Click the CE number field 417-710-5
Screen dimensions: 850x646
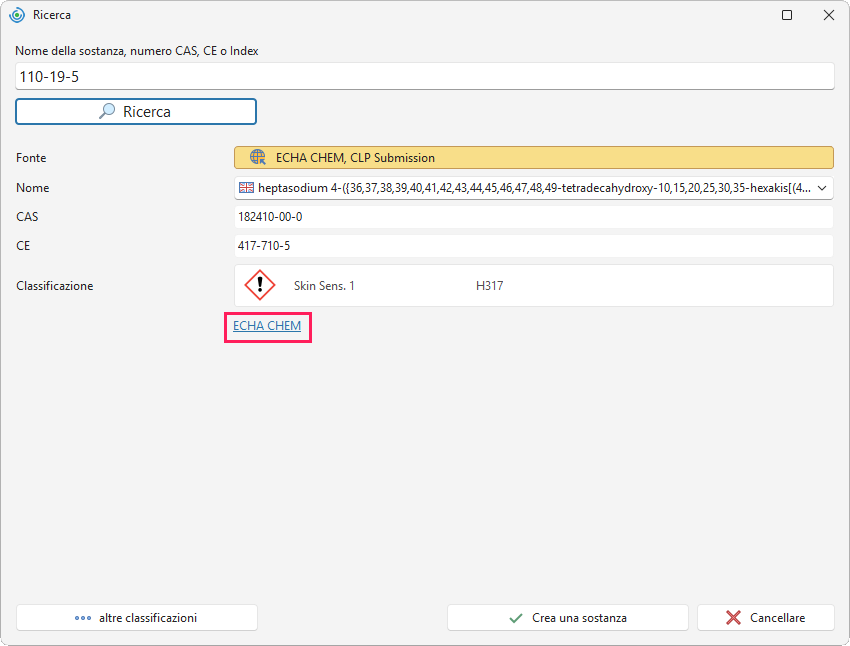tap(533, 246)
